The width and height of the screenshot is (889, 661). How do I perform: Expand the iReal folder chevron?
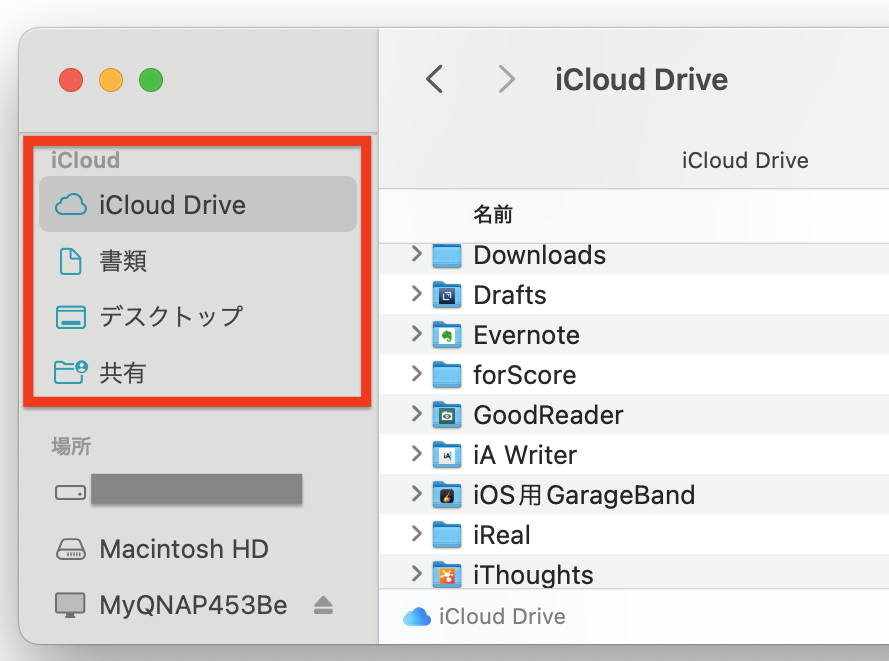coord(417,533)
